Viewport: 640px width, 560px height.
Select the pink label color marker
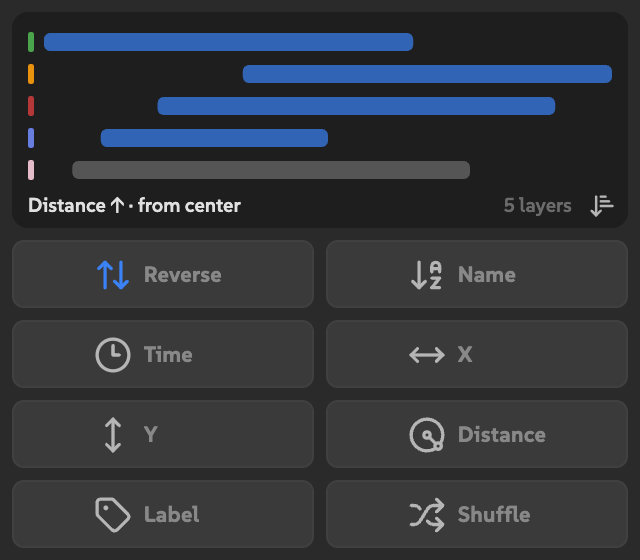[x=31, y=170]
